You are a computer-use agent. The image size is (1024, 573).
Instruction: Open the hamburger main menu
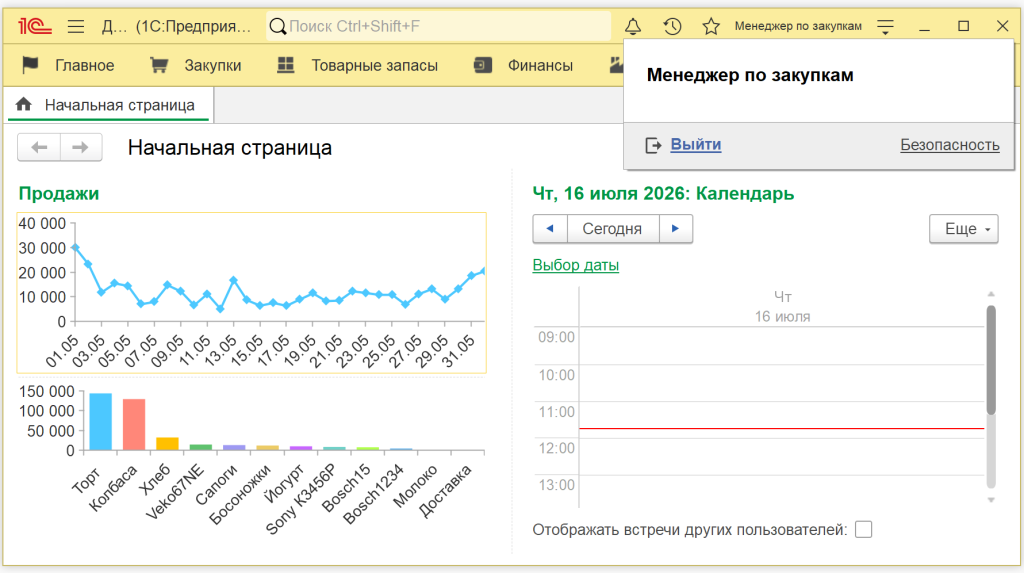76,26
